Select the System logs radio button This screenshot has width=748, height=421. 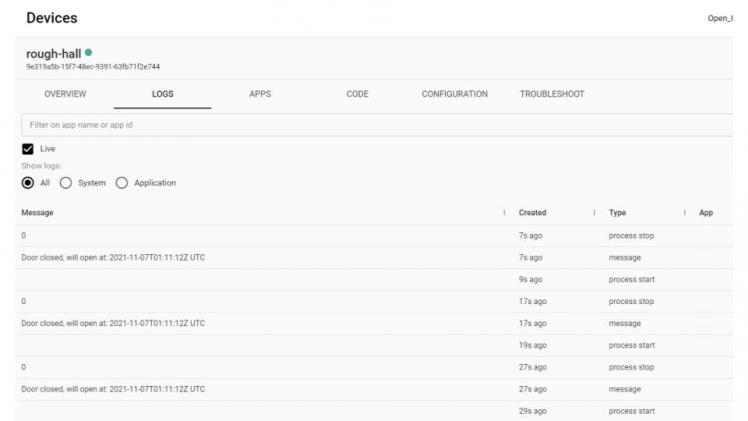click(x=66, y=183)
